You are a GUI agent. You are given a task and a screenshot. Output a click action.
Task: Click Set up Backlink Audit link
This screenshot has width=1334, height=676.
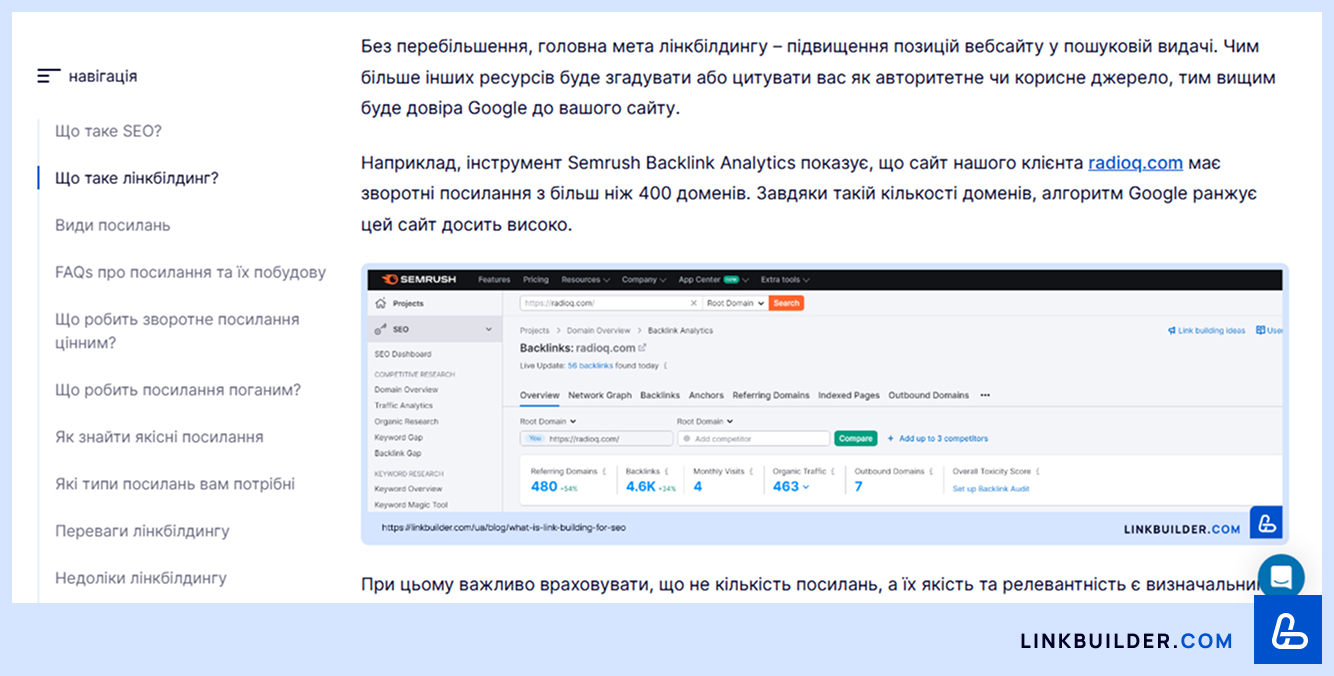tap(991, 489)
